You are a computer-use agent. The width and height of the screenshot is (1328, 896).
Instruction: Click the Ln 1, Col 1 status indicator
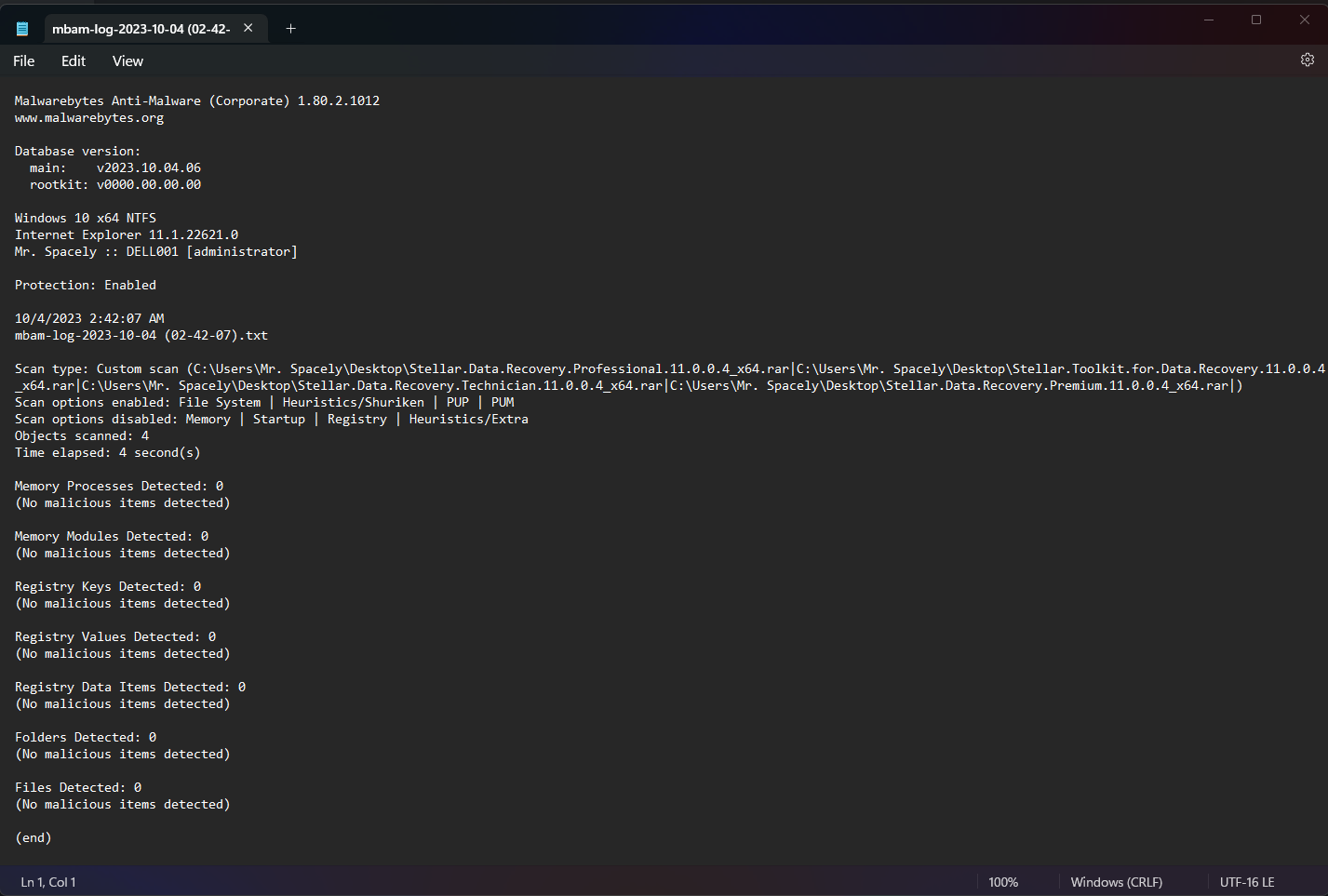(x=48, y=882)
